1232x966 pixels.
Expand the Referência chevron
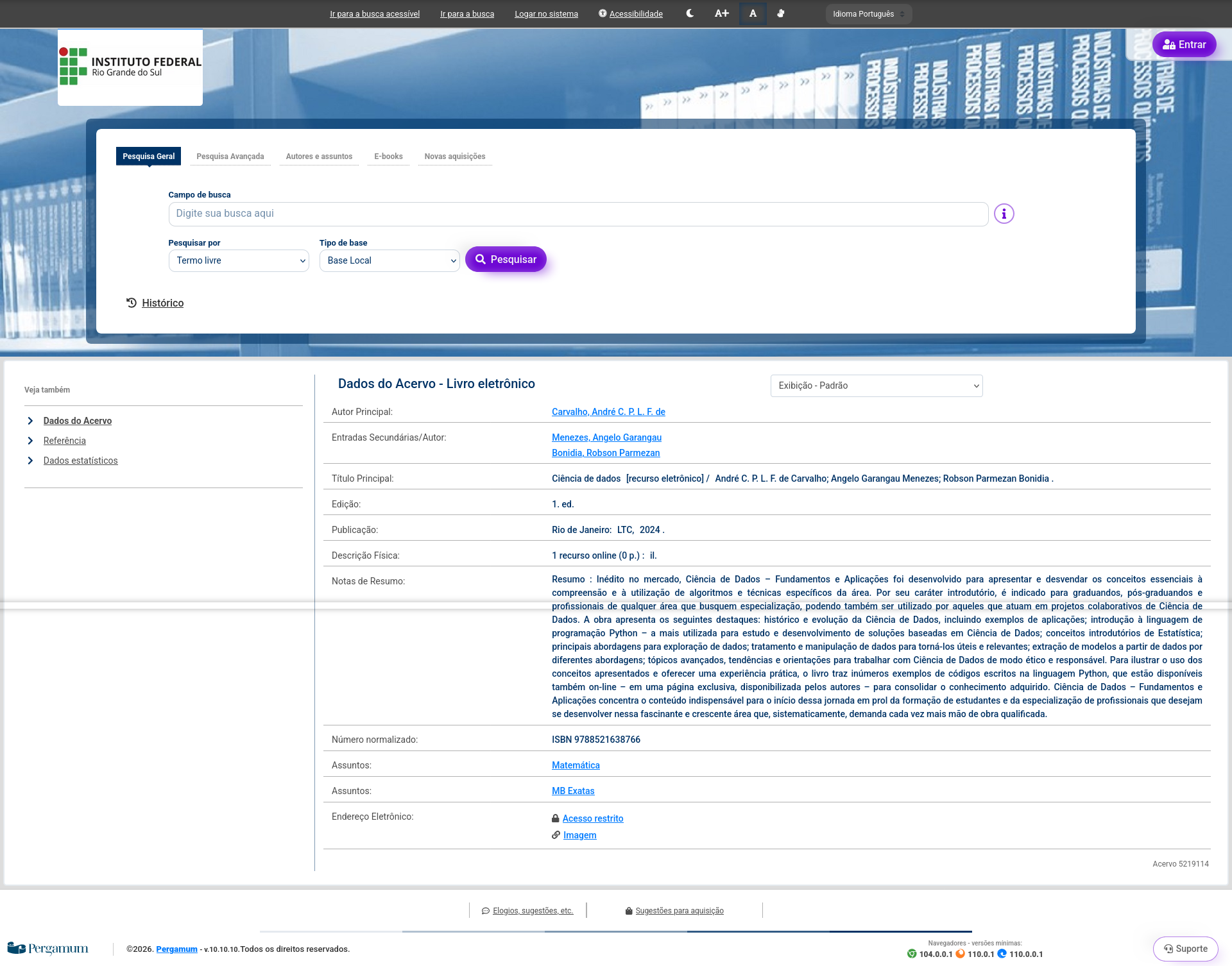(x=30, y=441)
